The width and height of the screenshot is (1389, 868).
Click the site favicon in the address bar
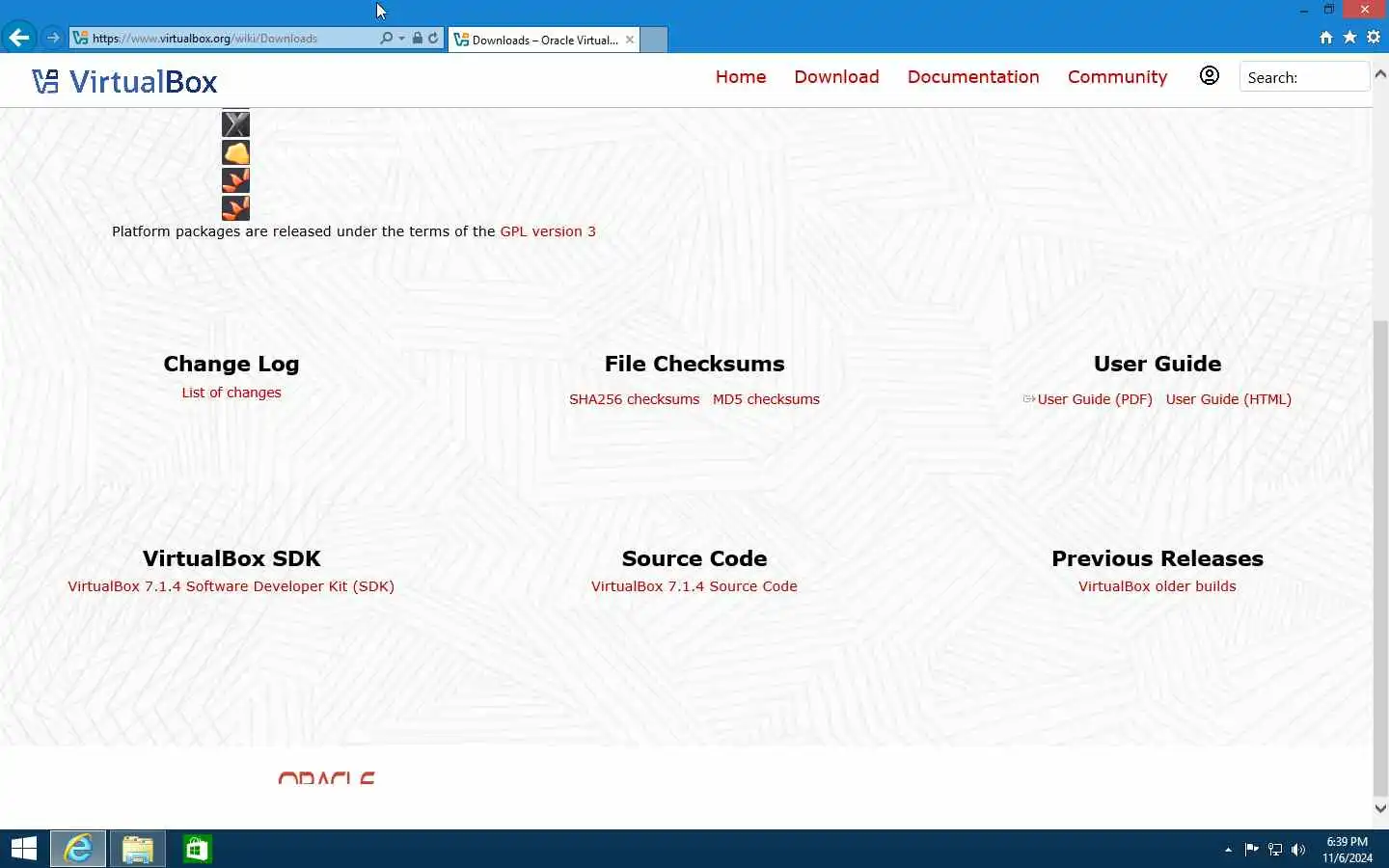[81, 39]
